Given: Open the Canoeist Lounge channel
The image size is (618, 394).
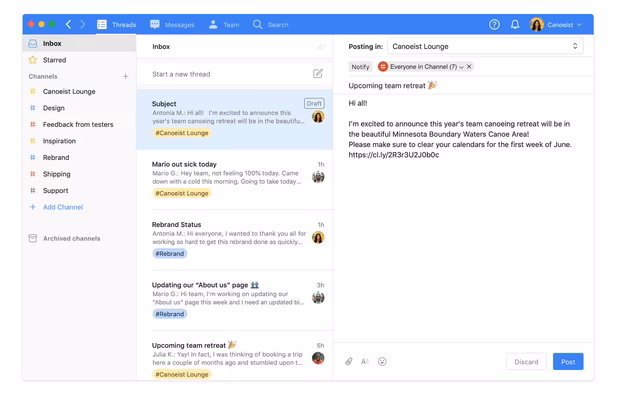Looking at the screenshot, I should (x=79, y=91).
